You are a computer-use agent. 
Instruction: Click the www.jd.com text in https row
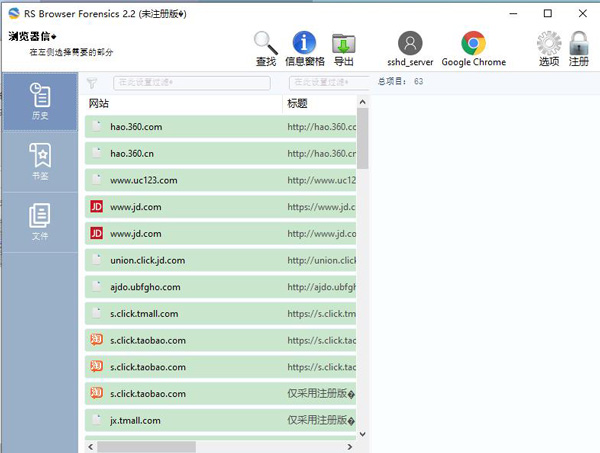click(135, 207)
